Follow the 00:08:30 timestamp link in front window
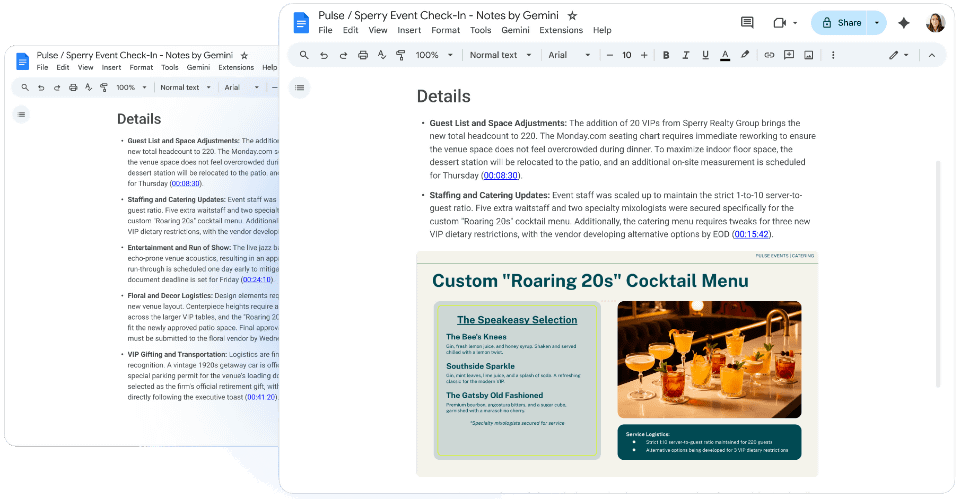The height and width of the screenshot is (499, 960). pos(500,176)
